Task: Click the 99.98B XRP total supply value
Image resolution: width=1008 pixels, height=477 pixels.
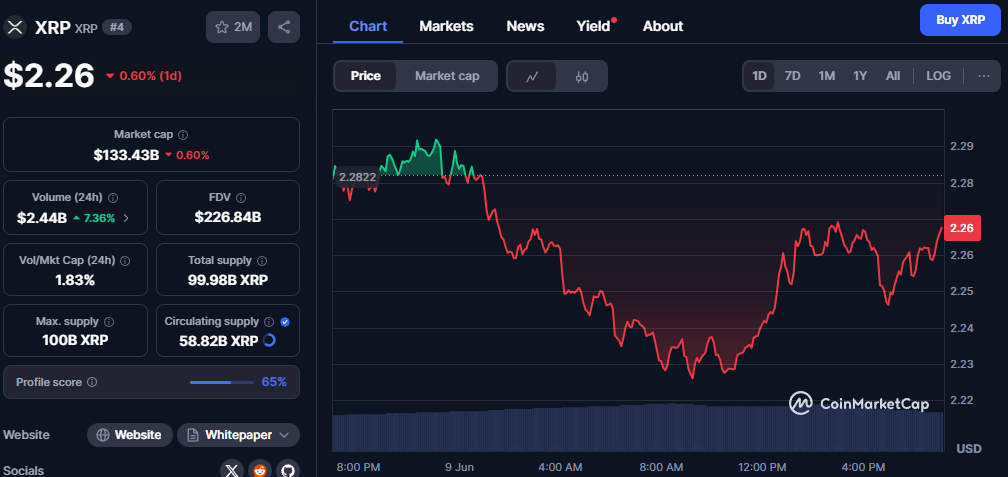Action: [228, 280]
